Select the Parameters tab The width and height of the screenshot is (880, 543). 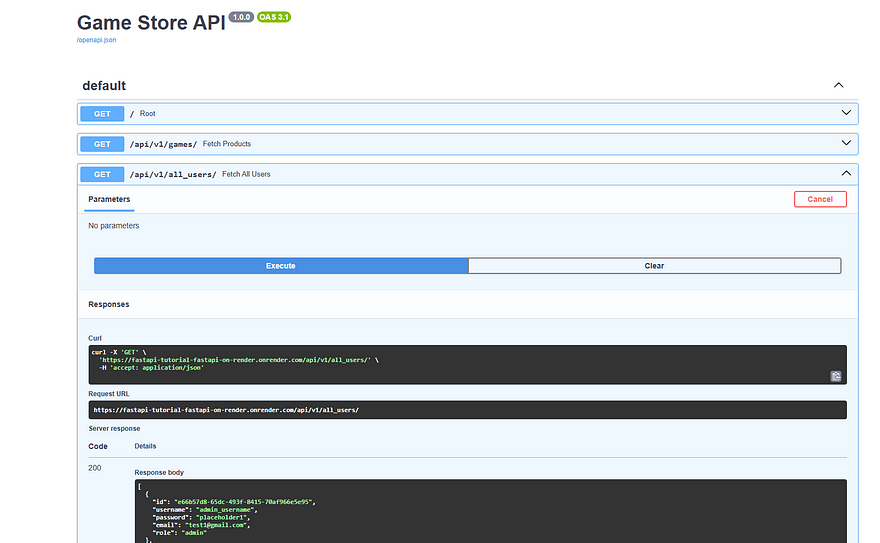click(x=109, y=200)
